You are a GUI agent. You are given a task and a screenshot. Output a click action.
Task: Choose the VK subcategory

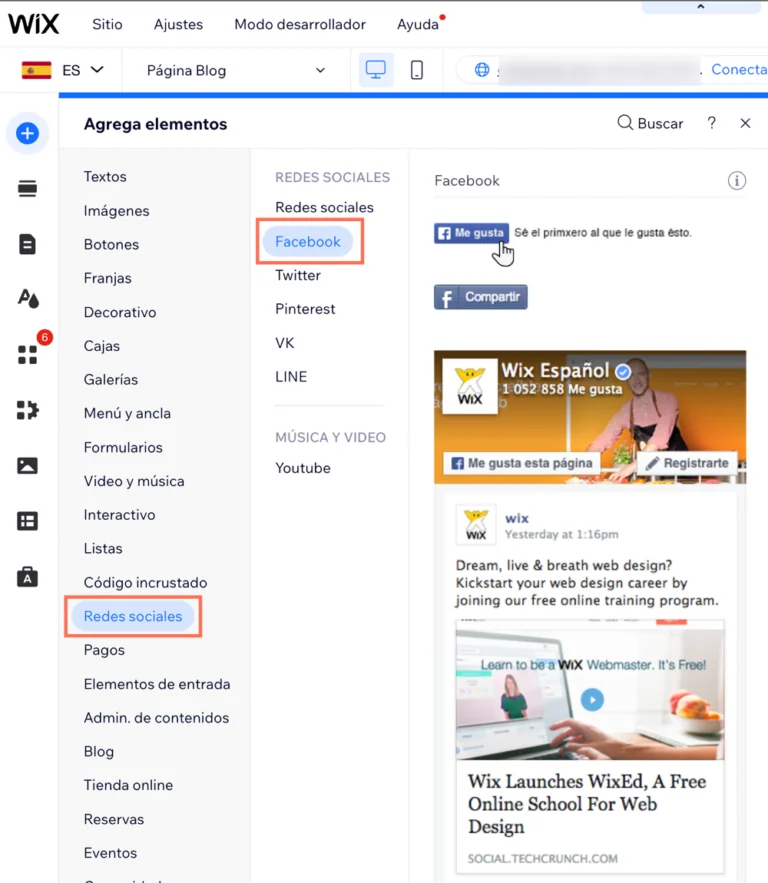point(284,343)
